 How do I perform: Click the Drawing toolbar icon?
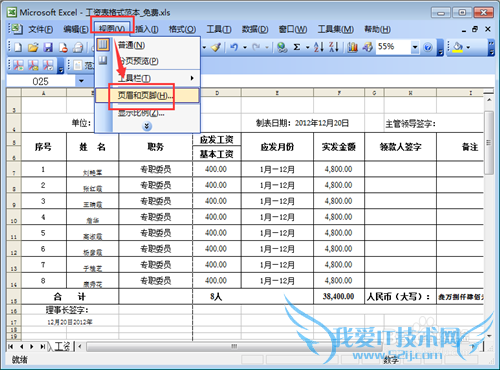coord(367,47)
